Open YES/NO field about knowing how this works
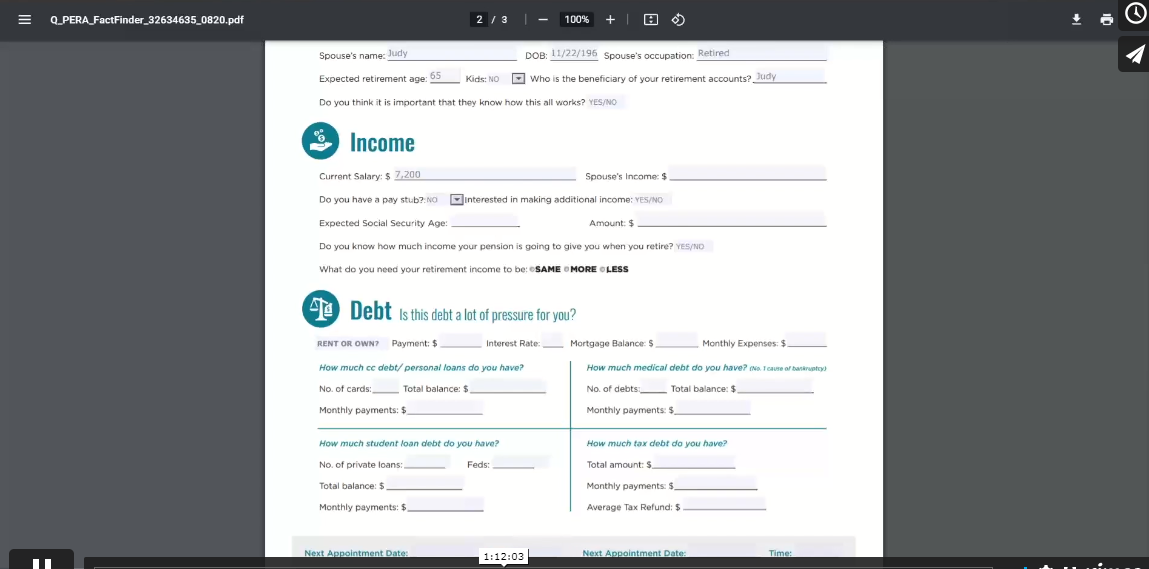Image resolution: width=1149 pixels, height=569 pixels. click(605, 102)
